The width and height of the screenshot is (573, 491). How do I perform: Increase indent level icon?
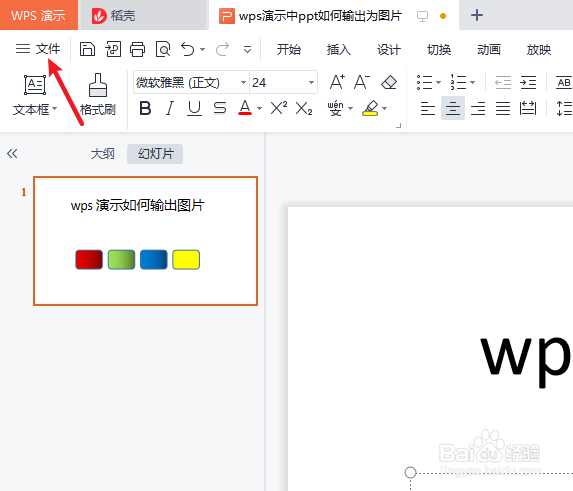(x=528, y=82)
